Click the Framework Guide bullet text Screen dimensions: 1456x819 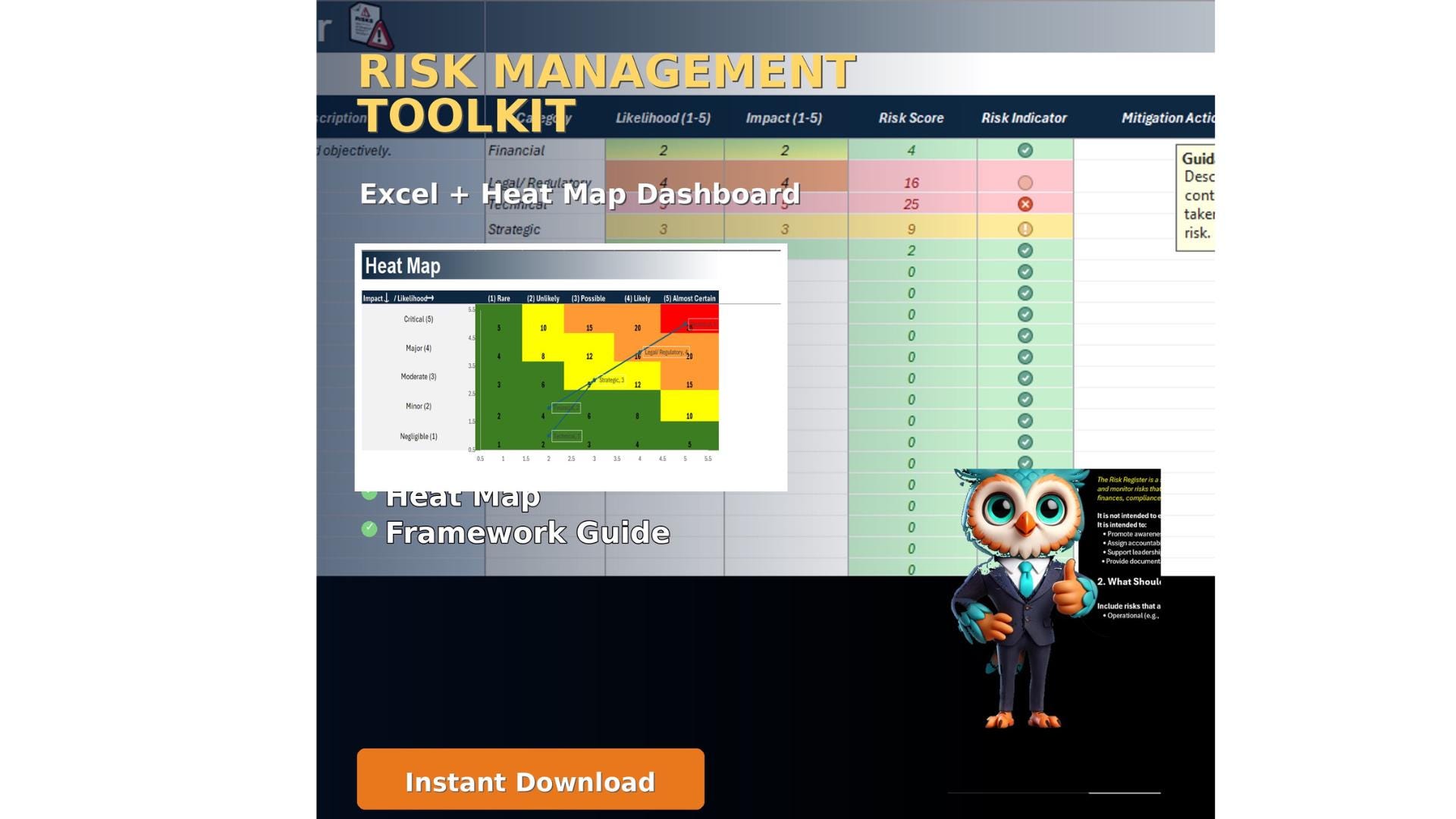[x=528, y=532]
